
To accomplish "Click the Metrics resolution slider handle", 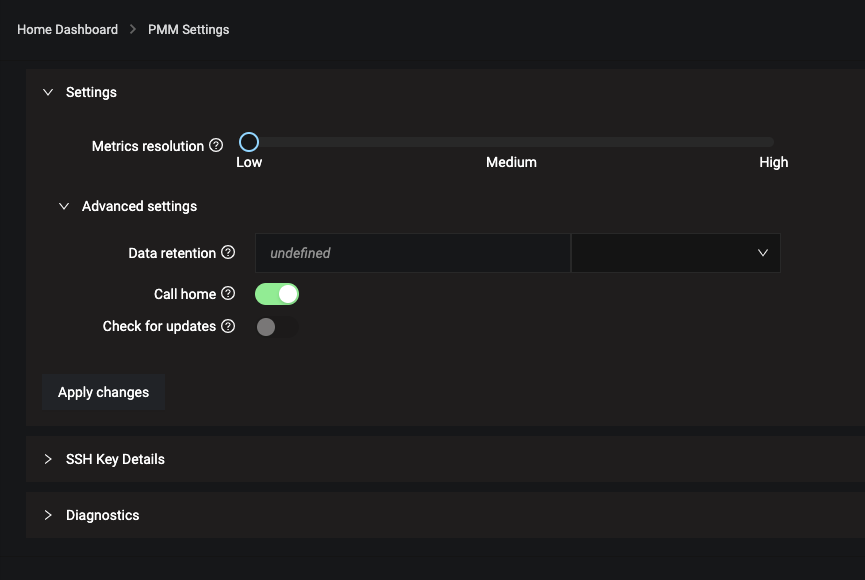I will (249, 142).
